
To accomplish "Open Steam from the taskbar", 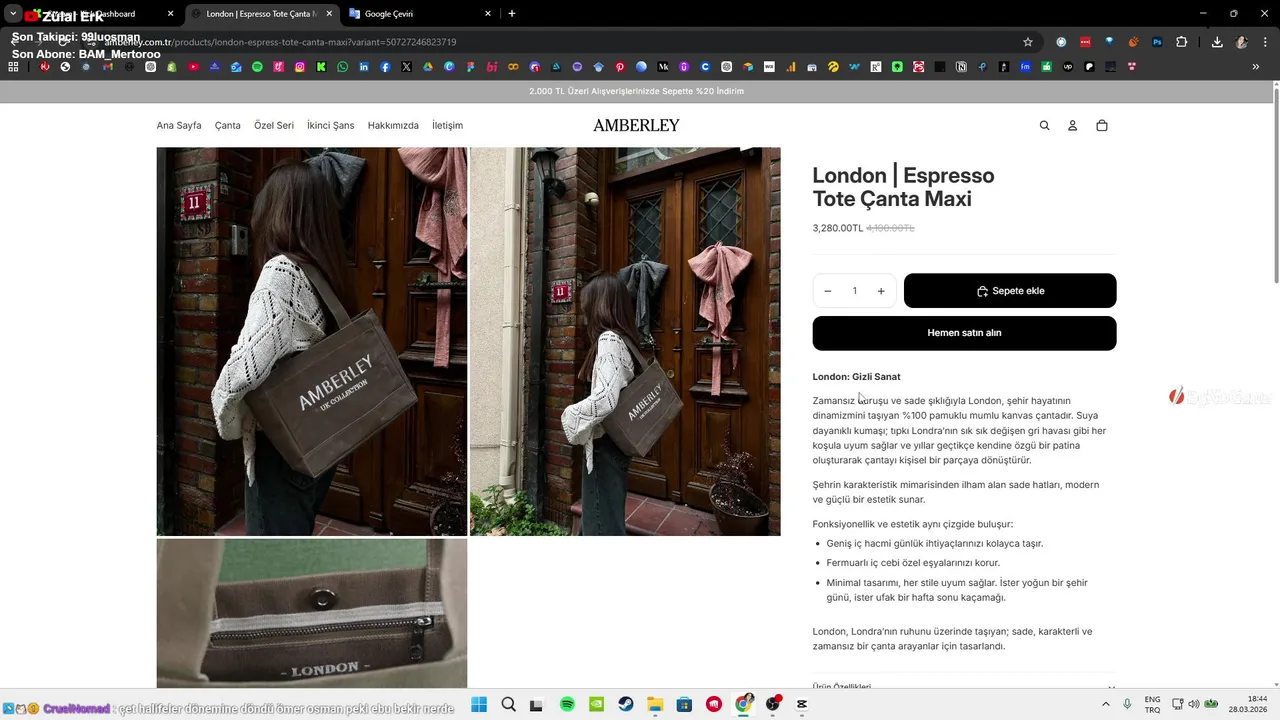I will 625,704.
